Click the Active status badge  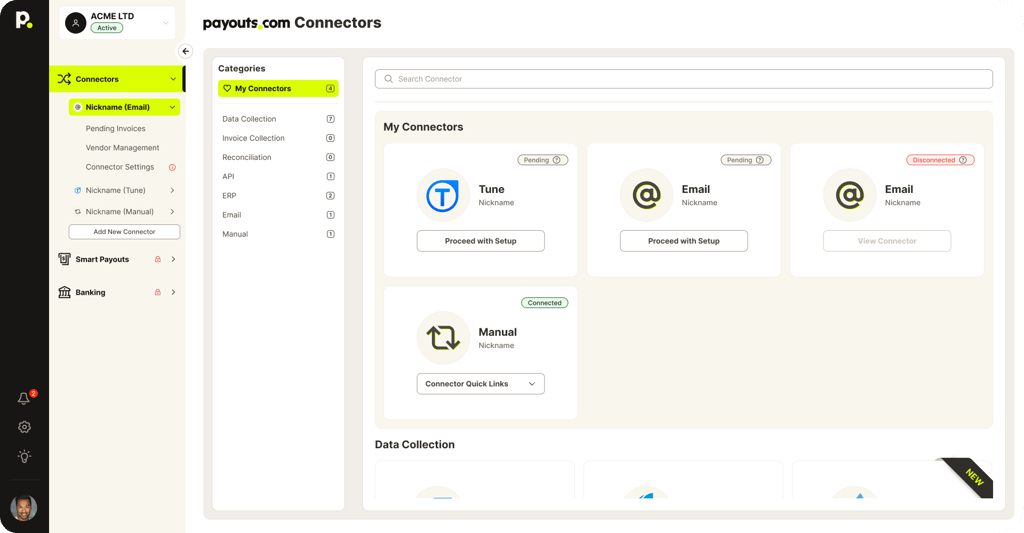click(106, 28)
